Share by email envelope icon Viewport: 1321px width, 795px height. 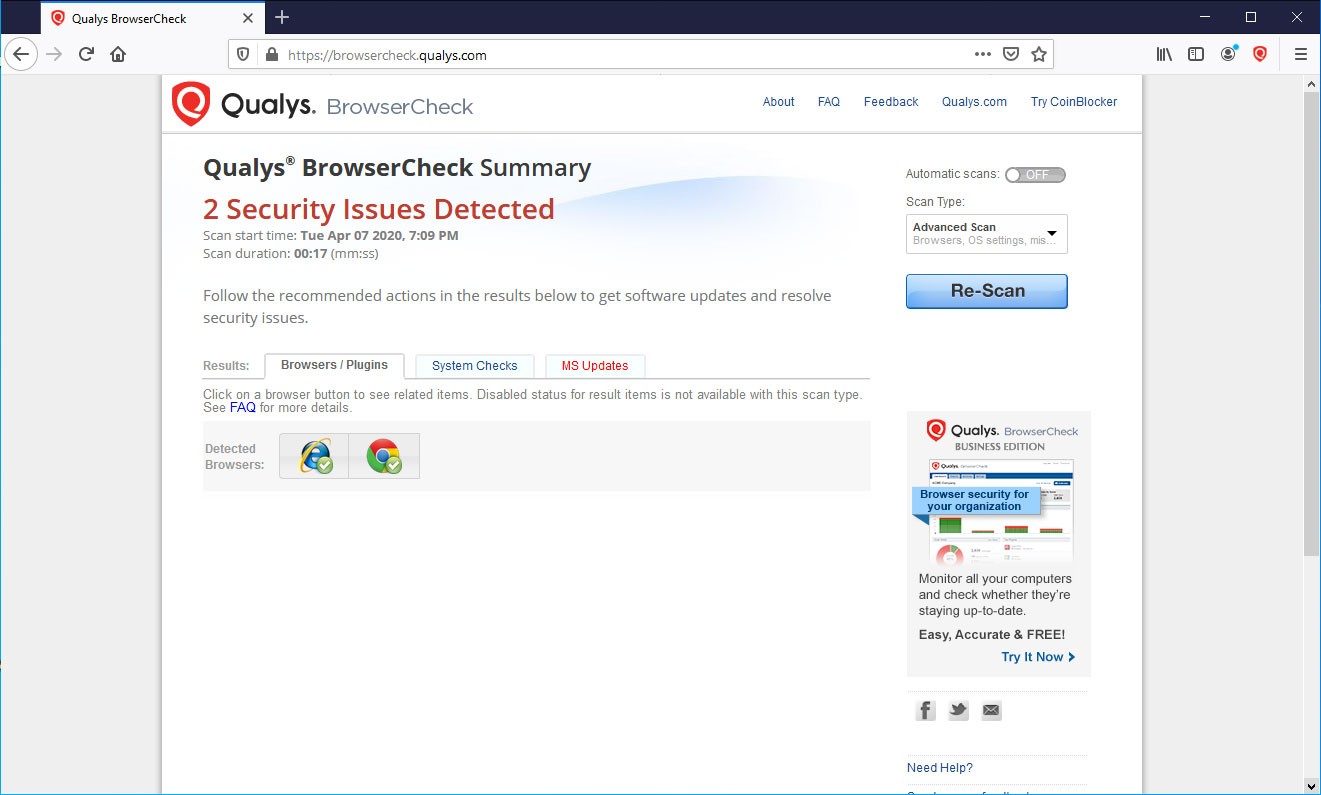[990, 710]
